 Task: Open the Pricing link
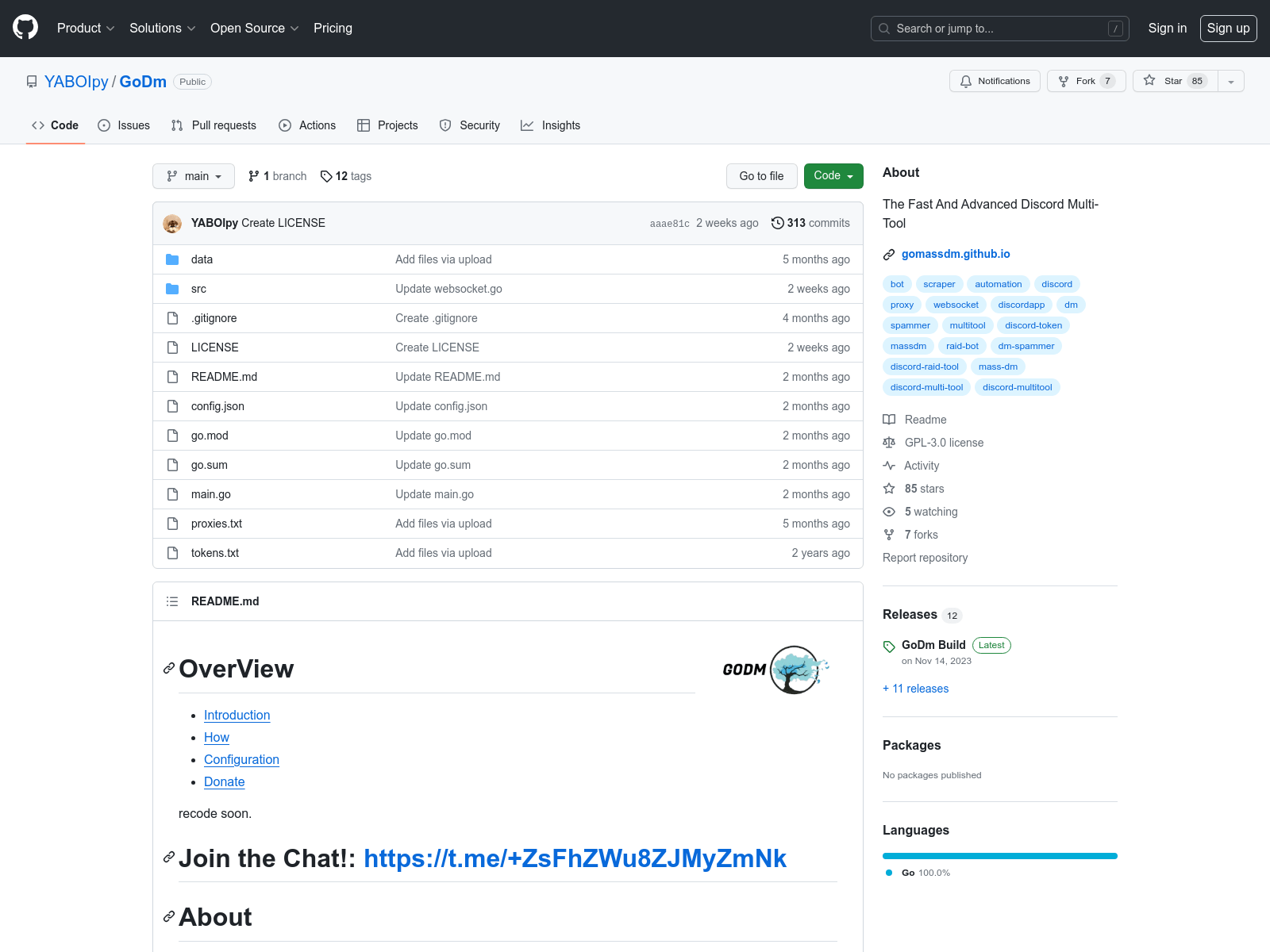(x=333, y=28)
